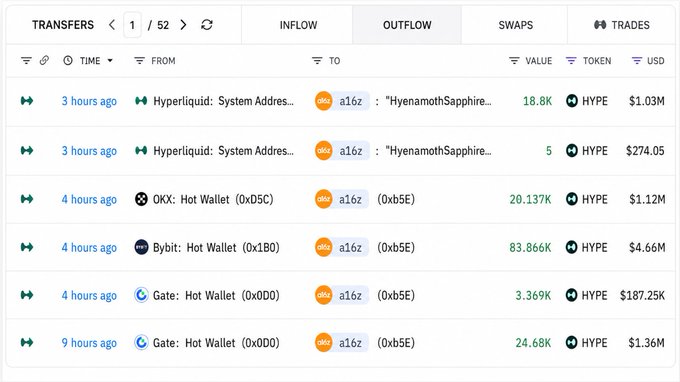The height and width of the screenshot is (382, 680).
Task: Open HyenamothSapphire label in 18.8K row
Action: tap(438, 101)
